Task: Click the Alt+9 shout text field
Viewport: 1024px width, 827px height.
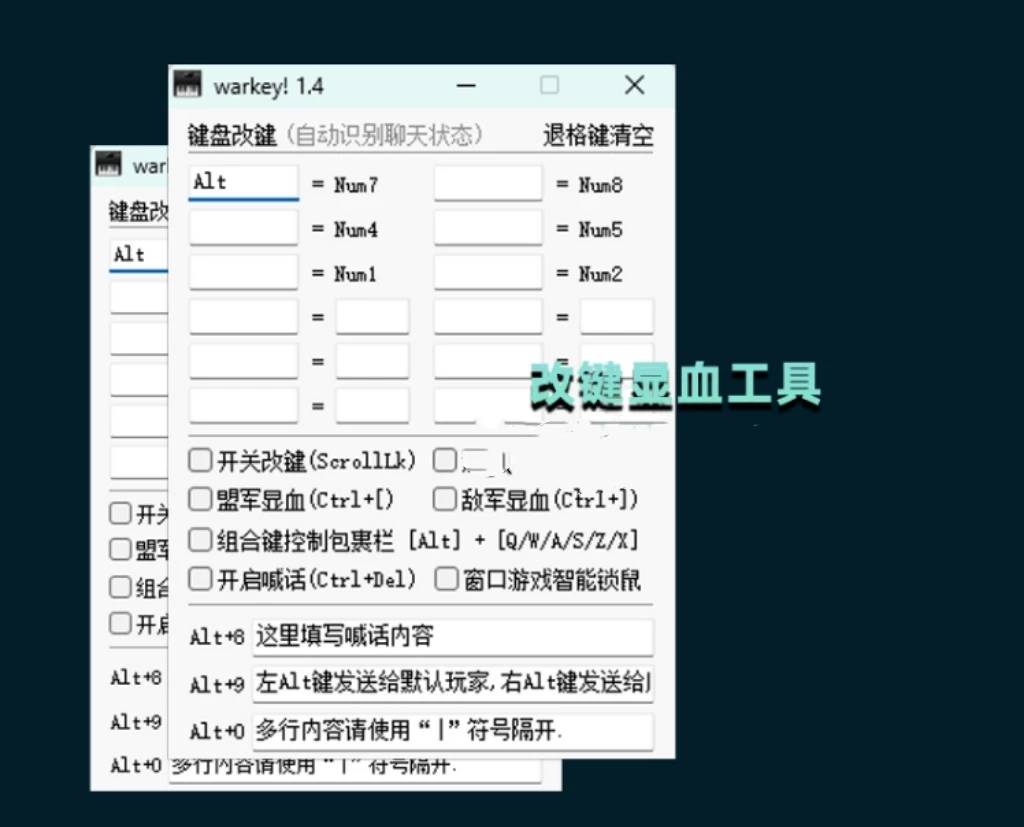Action: click(x=453, y=684)
